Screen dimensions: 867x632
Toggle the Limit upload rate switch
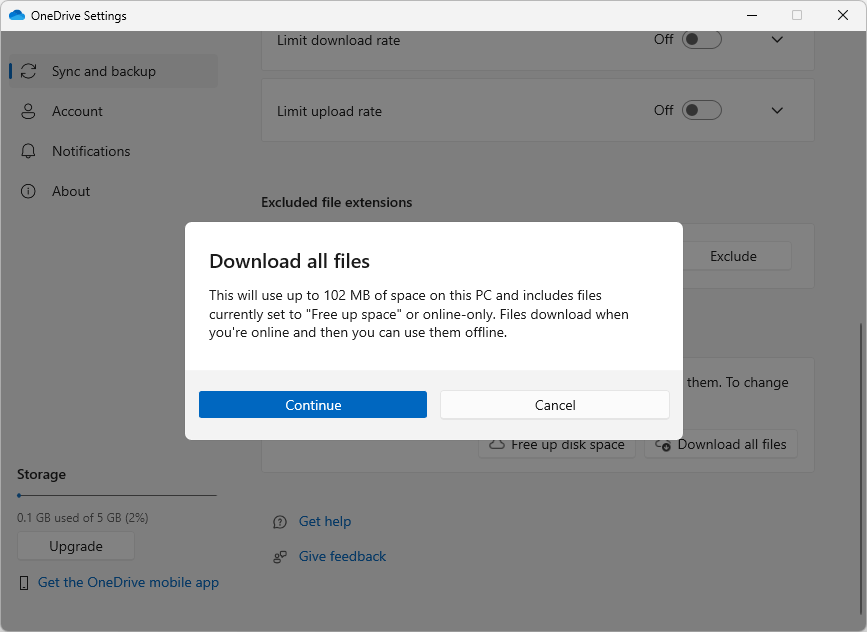click(702, 110)
